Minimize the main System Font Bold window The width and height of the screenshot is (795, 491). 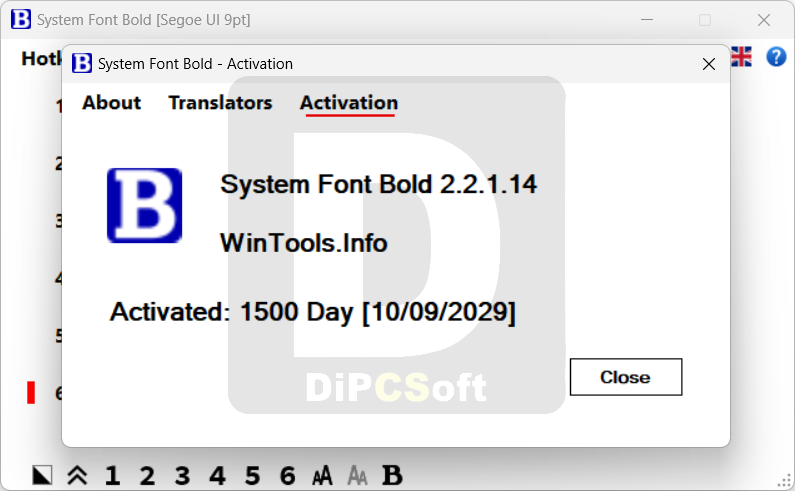(x=646, y=20)
